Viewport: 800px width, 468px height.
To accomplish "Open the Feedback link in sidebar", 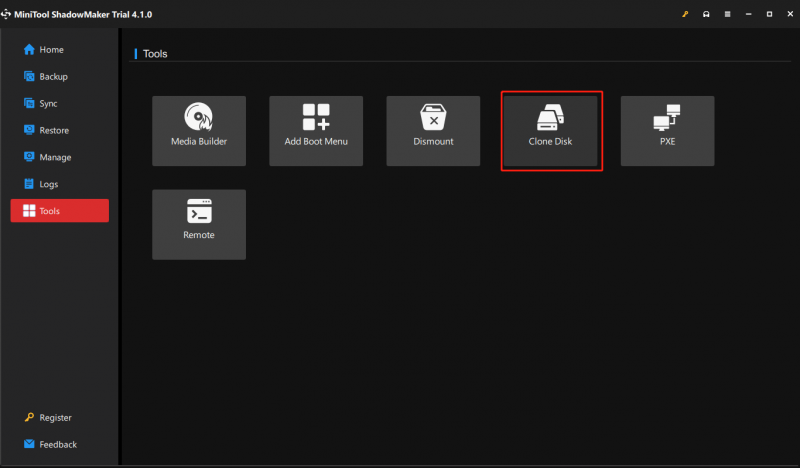I will (51, 445).
